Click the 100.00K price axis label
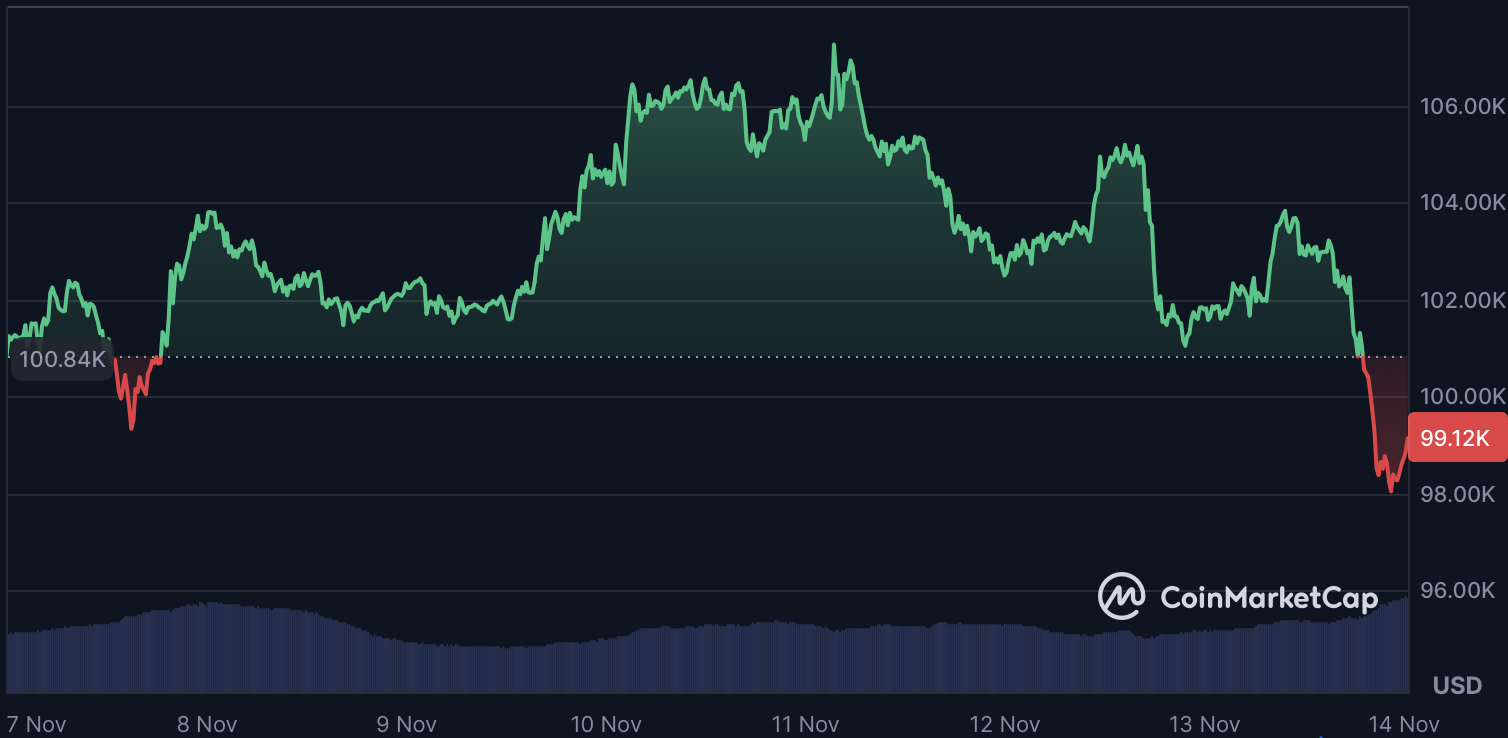Image resolution: width=1508 pixels, height=738 pixels. point(1463,397)
